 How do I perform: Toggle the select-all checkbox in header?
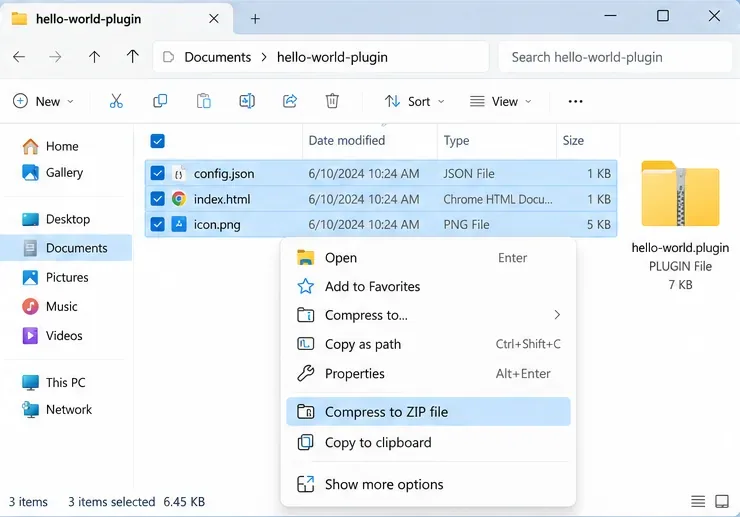pyautogui.click(x=158, y=141)
